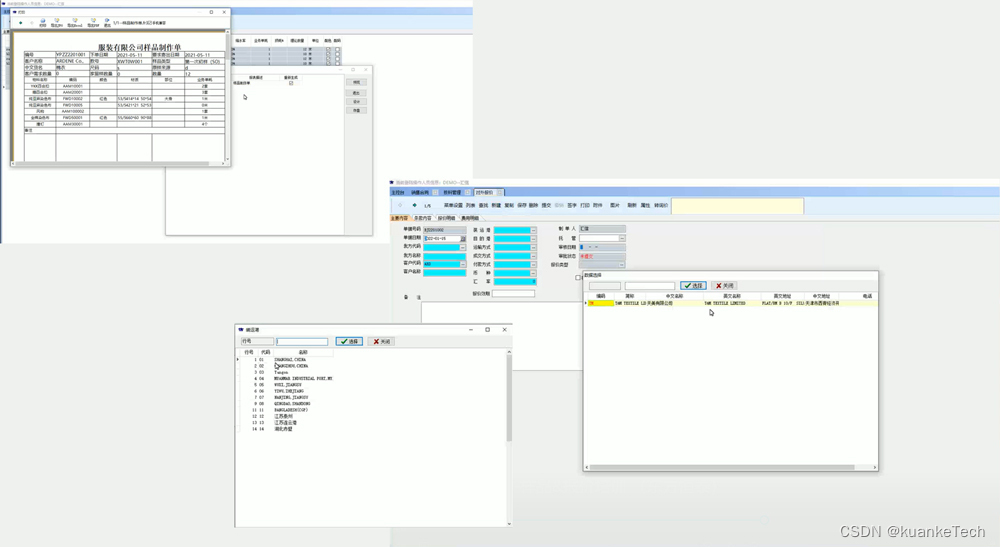Click 提交 in the quotation toolbar
Image resolution: width=1000 pixels, height=547 pixels.
pos(546,205)
